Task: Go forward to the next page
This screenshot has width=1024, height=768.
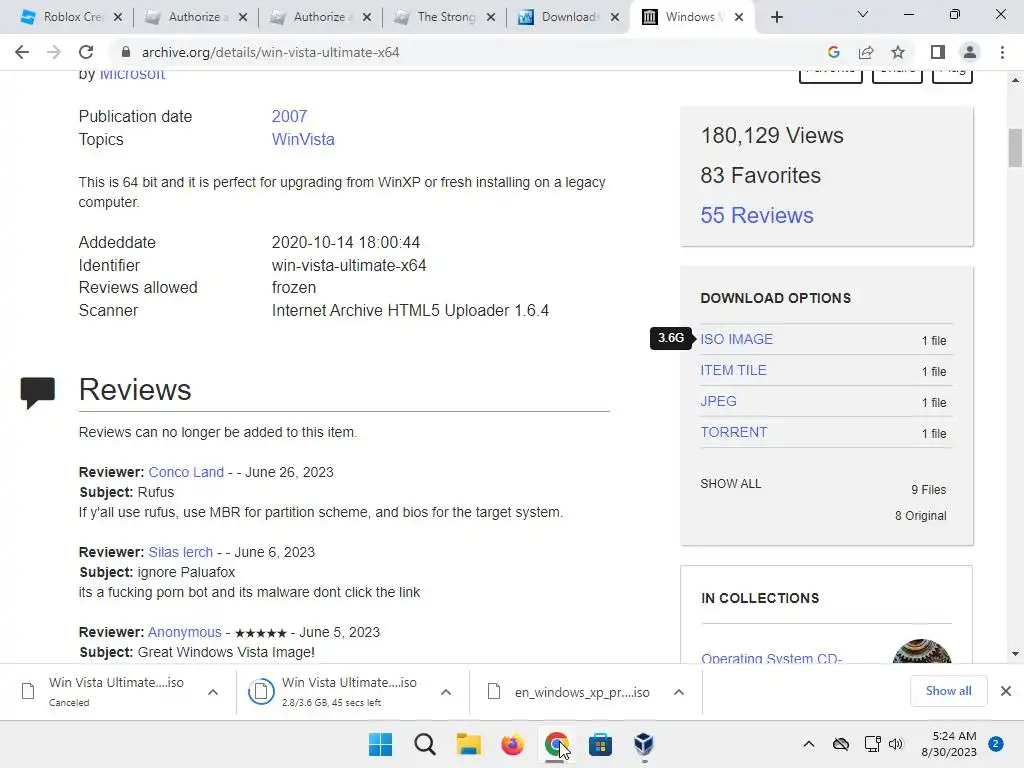Action: click(x=54, y=52)
